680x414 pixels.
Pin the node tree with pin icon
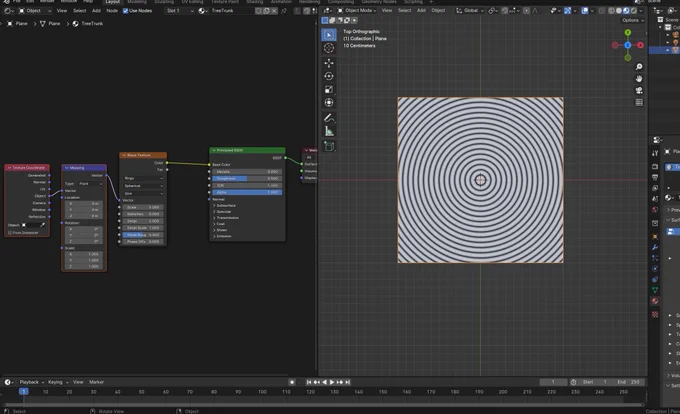coord(284,11)
